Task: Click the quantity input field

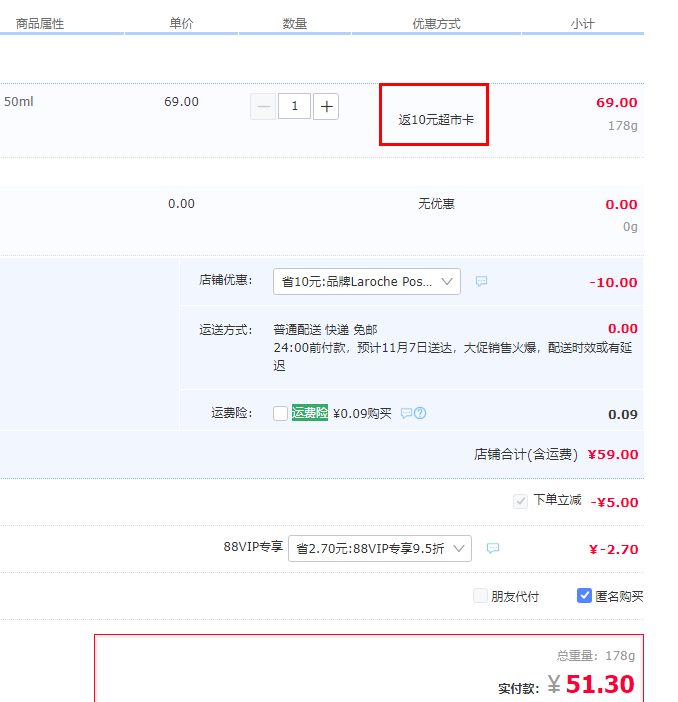Action: click(x=294, y=107)
